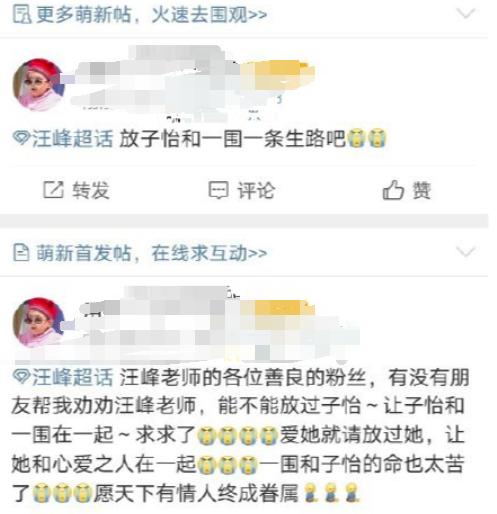Viewport: 497px width, 514px height.
Task: Tap the repost (转发) share icon
Action: pyautogui.click(x=53, y=190)
